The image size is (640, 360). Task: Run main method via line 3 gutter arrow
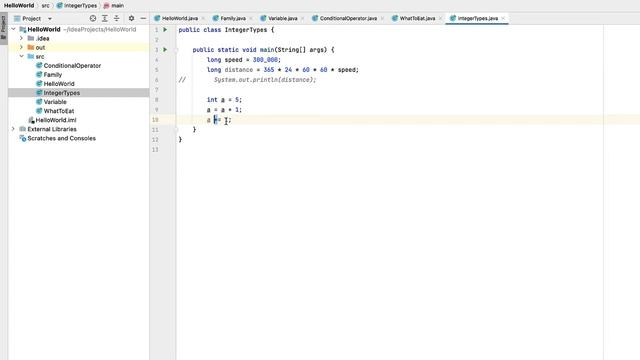click(x=165, y=50)
